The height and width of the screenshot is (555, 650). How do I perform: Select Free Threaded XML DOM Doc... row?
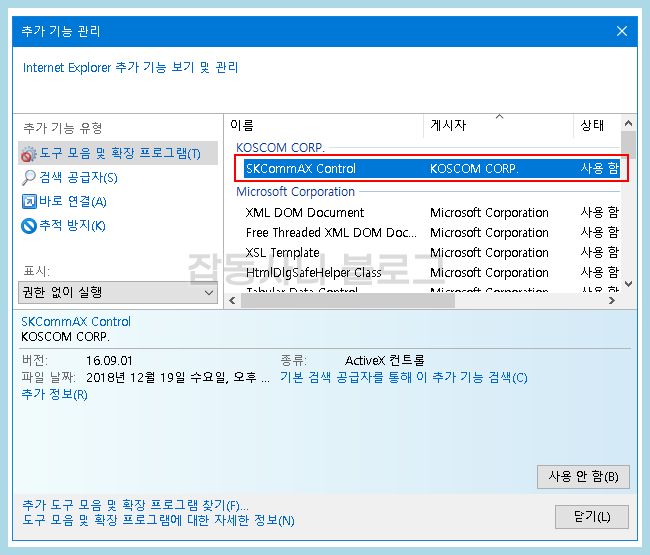coord(432,233)
